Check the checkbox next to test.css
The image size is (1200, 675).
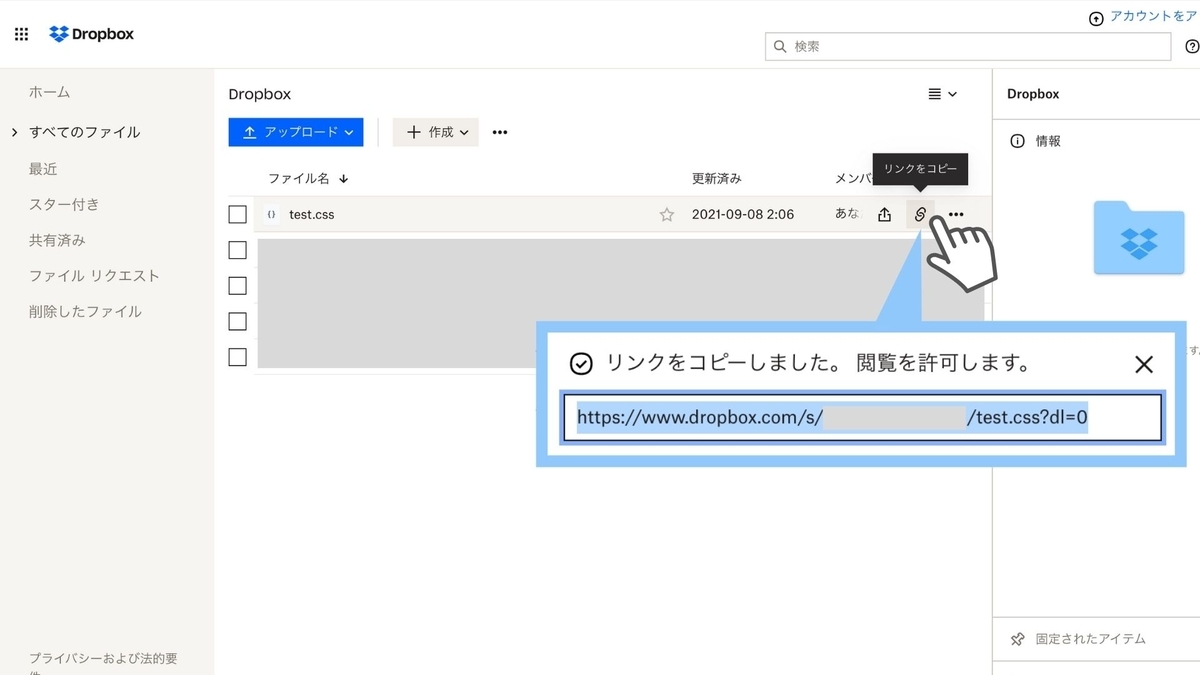(237, 214)
